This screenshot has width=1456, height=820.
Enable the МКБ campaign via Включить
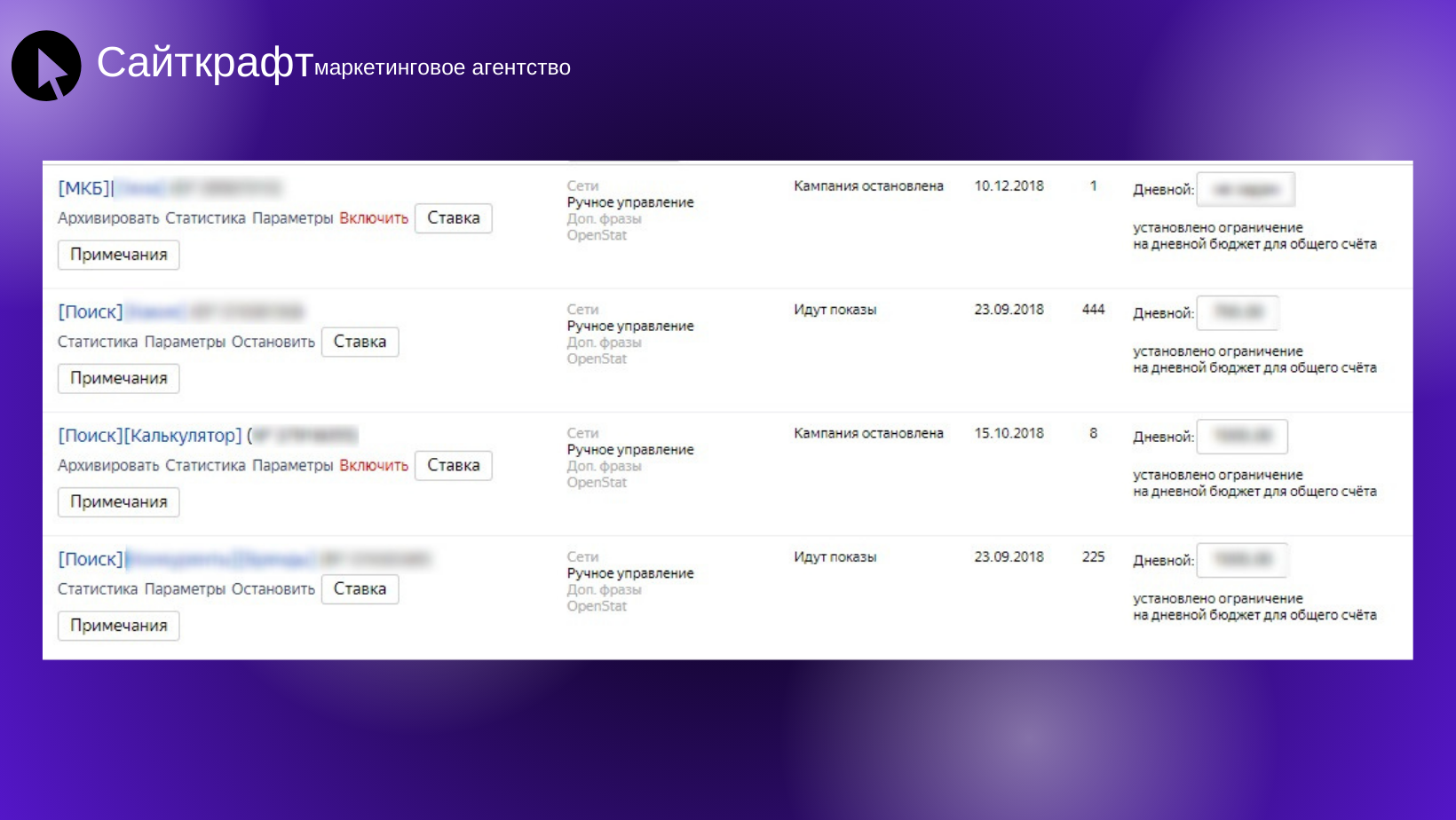(373, 218)
